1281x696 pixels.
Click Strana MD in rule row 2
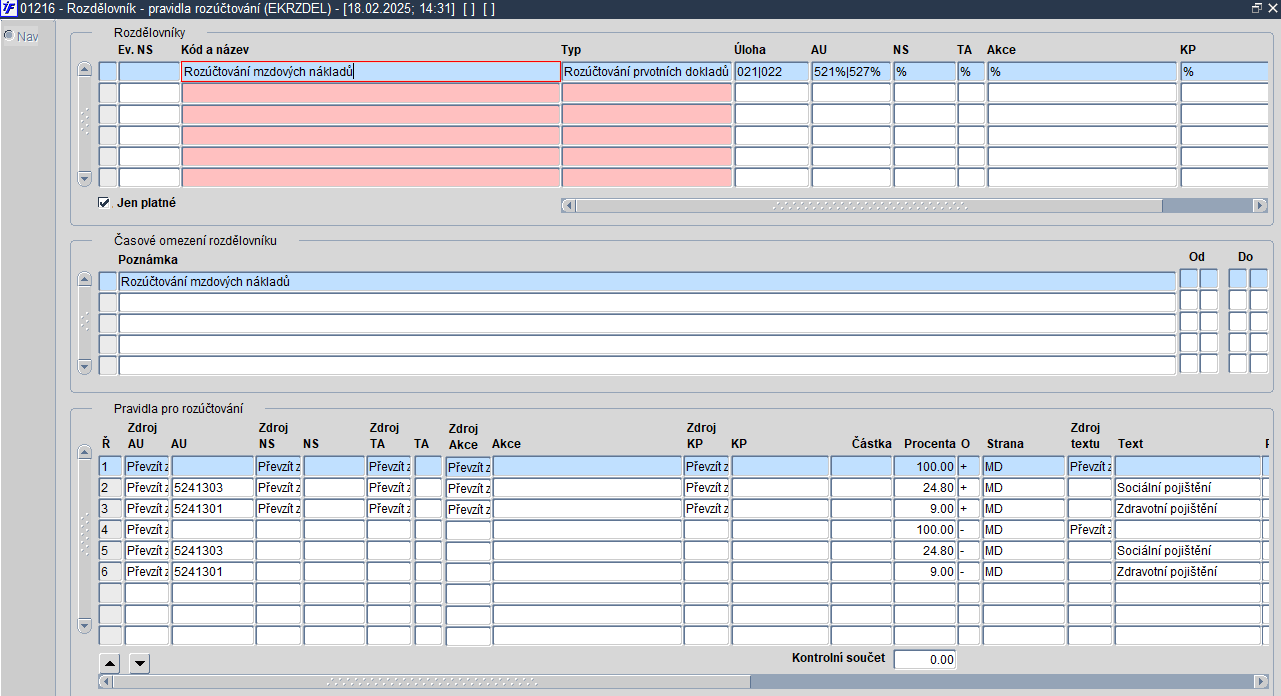(1023, 487)
